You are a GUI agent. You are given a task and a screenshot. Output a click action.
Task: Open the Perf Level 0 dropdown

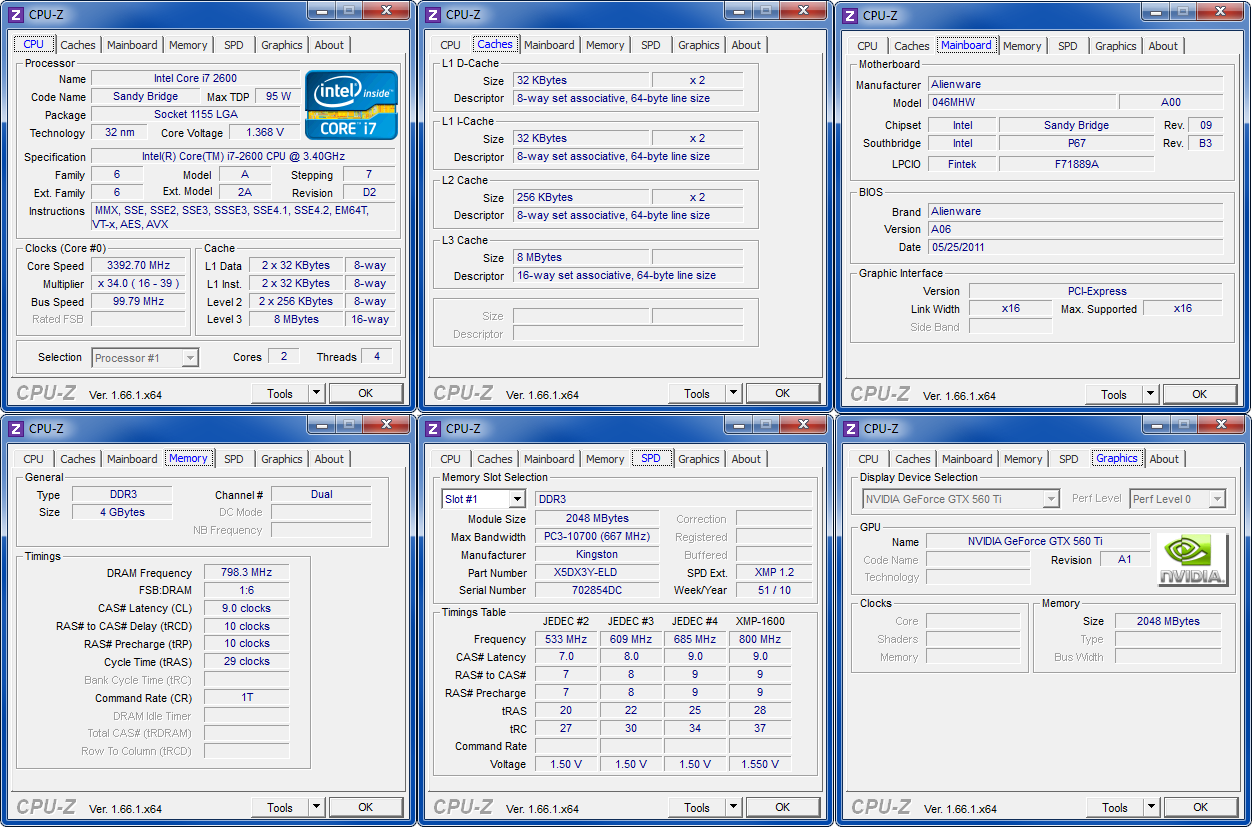pos(1217,499)
